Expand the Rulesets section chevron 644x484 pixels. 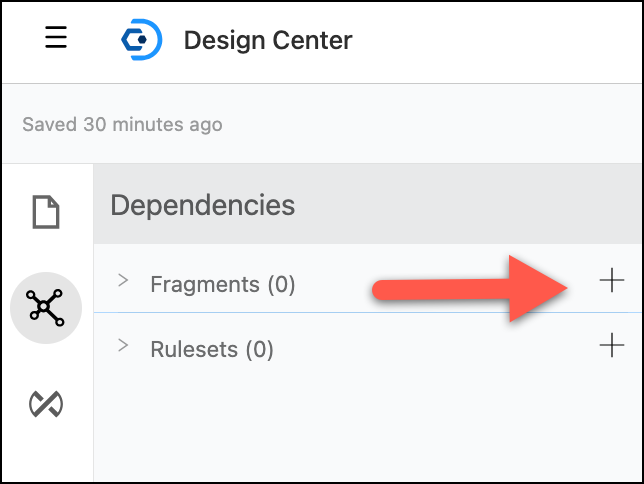point(123,346)
